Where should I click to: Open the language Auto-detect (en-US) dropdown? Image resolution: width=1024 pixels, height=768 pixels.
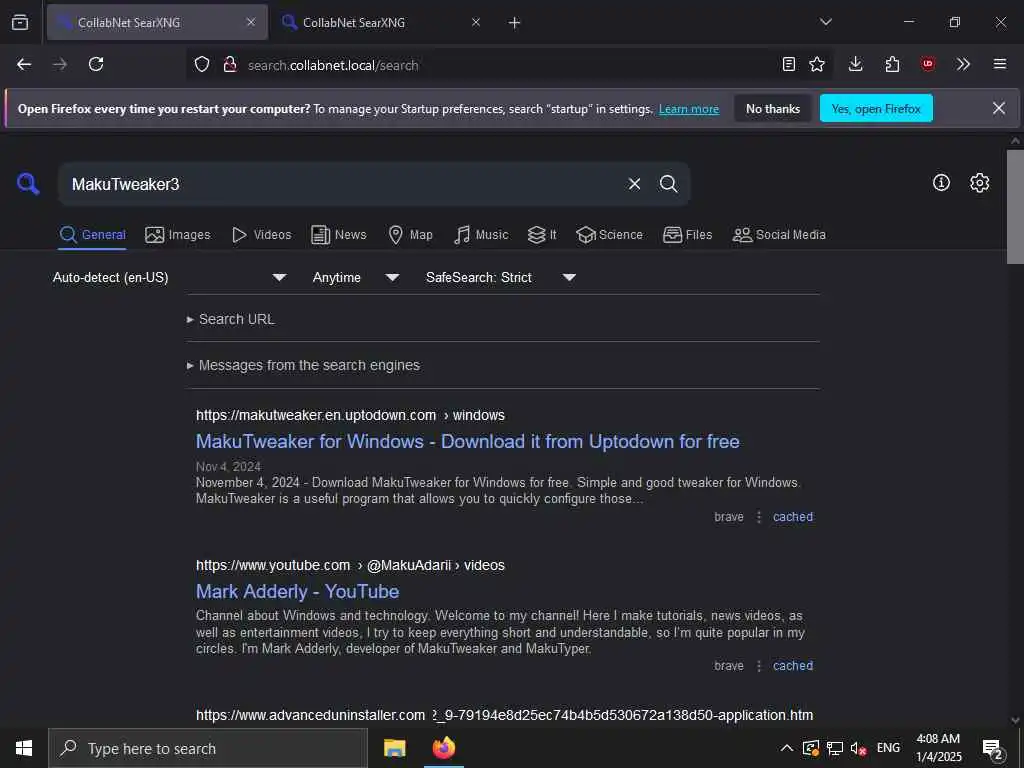click(x=170, y=278)
